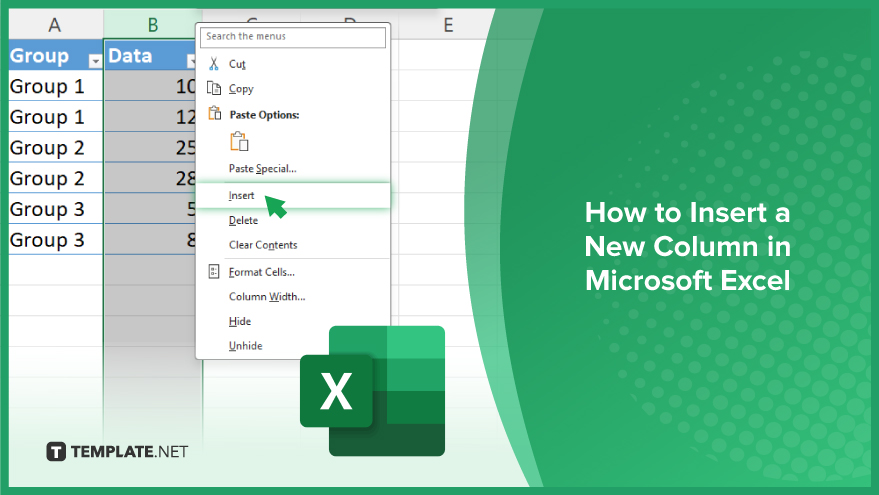Click the Paste Options clipboard icon
This screenshot has height=495, width=879.
(x=215, y=114)
